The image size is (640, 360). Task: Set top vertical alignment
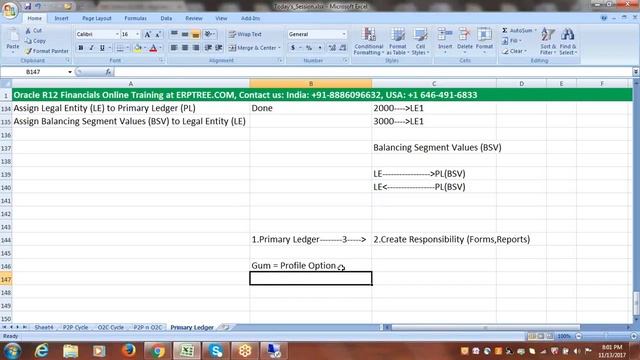(174, 34)
